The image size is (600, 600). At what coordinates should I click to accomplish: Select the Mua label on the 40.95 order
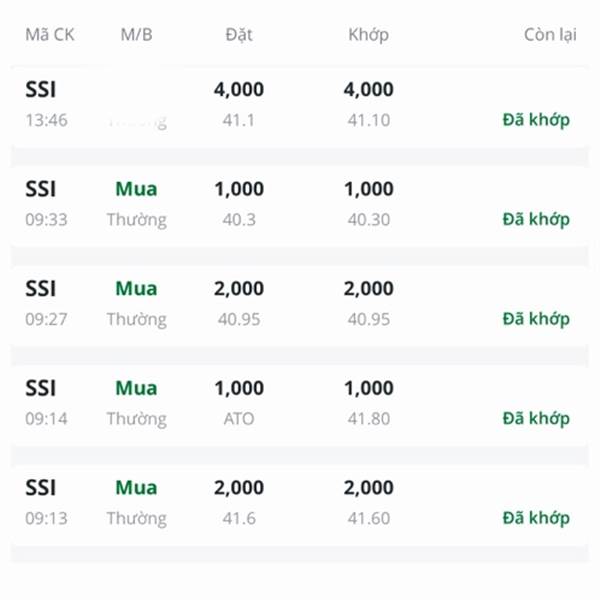137,289
